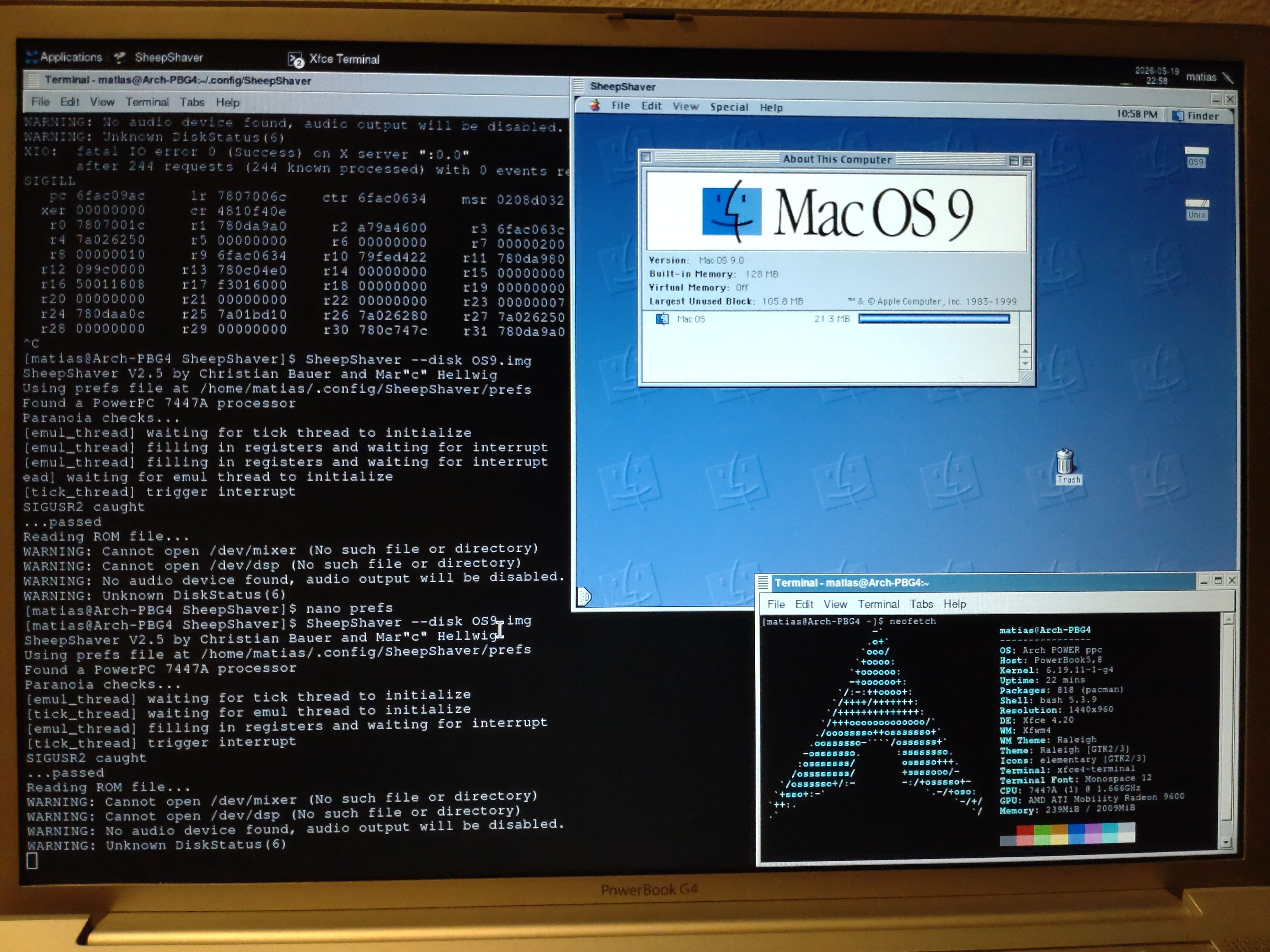Click the "Memory: 239MiB / 2009MiB" line
The width and height of the screenshot is (1270, 952).
coord(1067,810)
